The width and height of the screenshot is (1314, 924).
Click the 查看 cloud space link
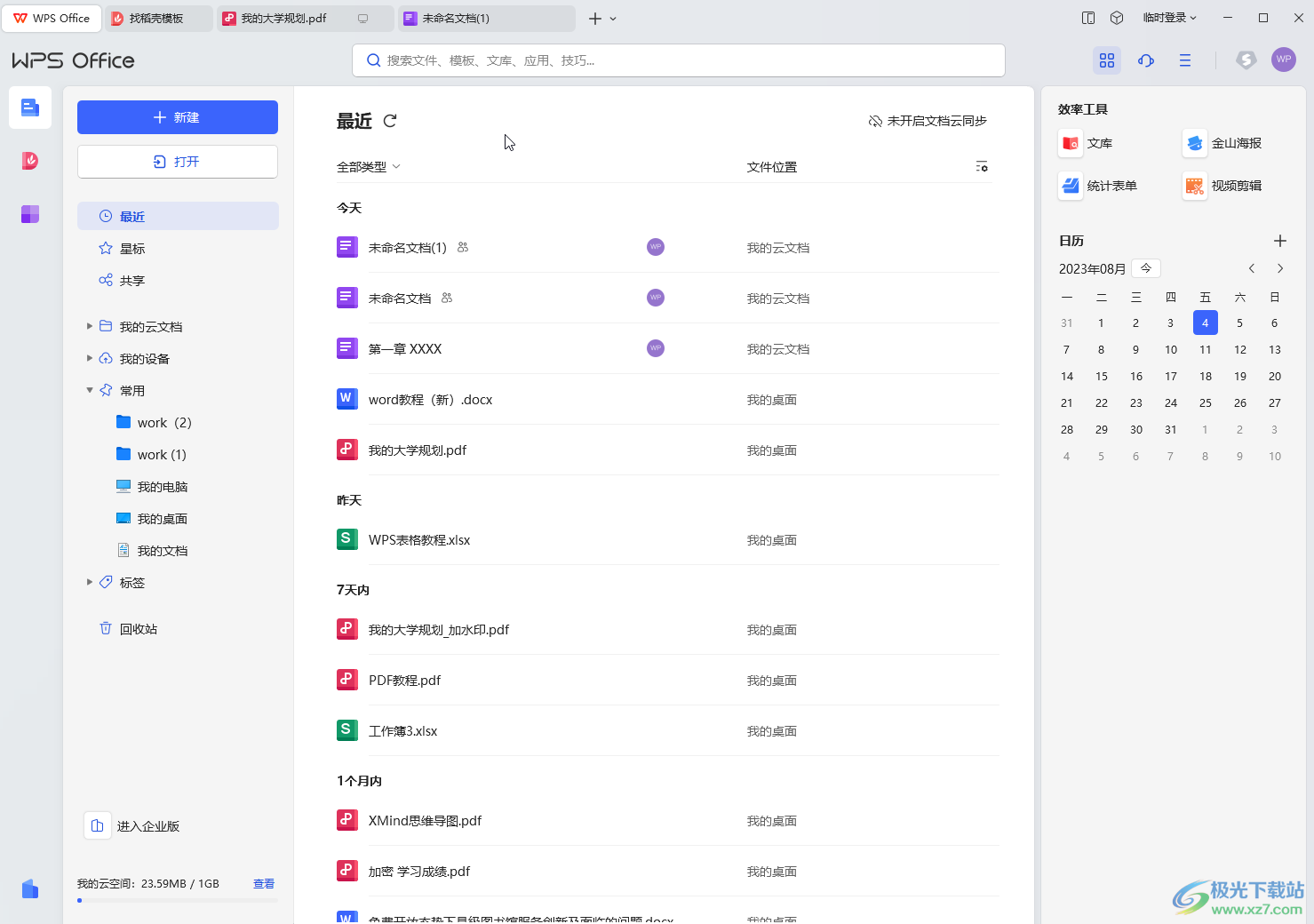[x=264, y=884]
